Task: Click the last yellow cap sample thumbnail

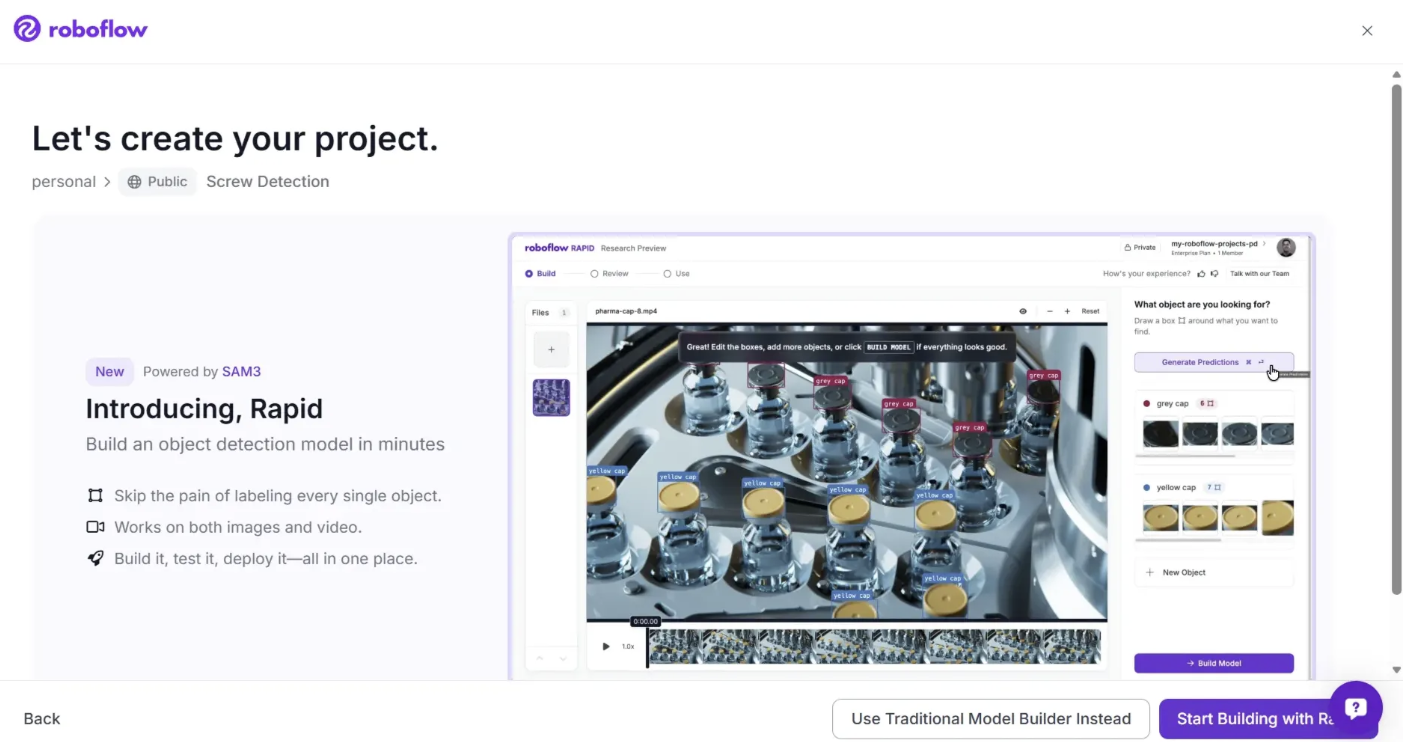Action: pyautogui.click(x=1278, y=517)
